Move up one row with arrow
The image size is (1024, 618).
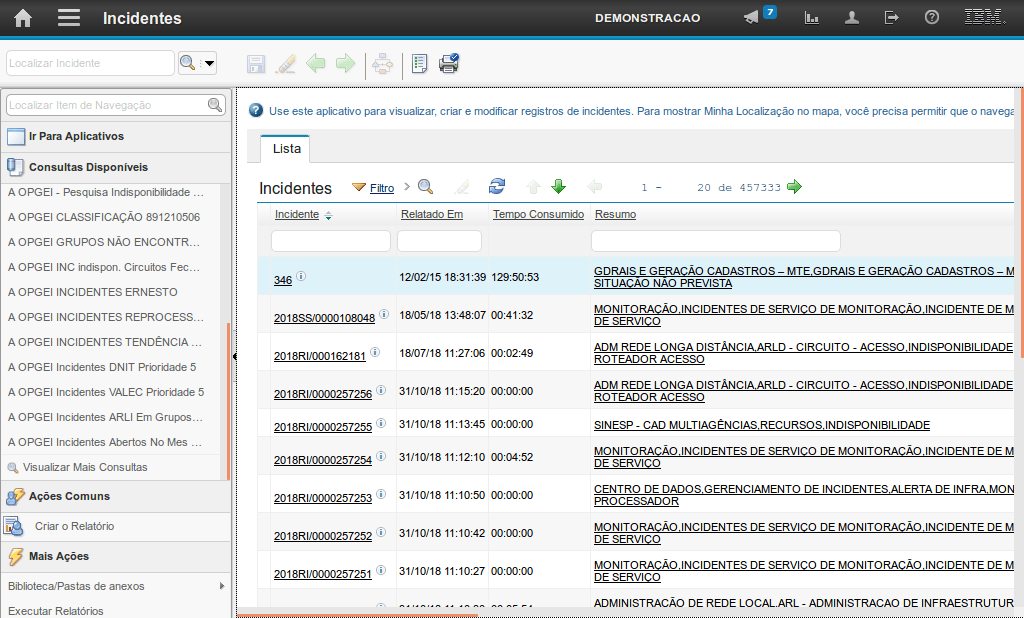tap(534, 187)
